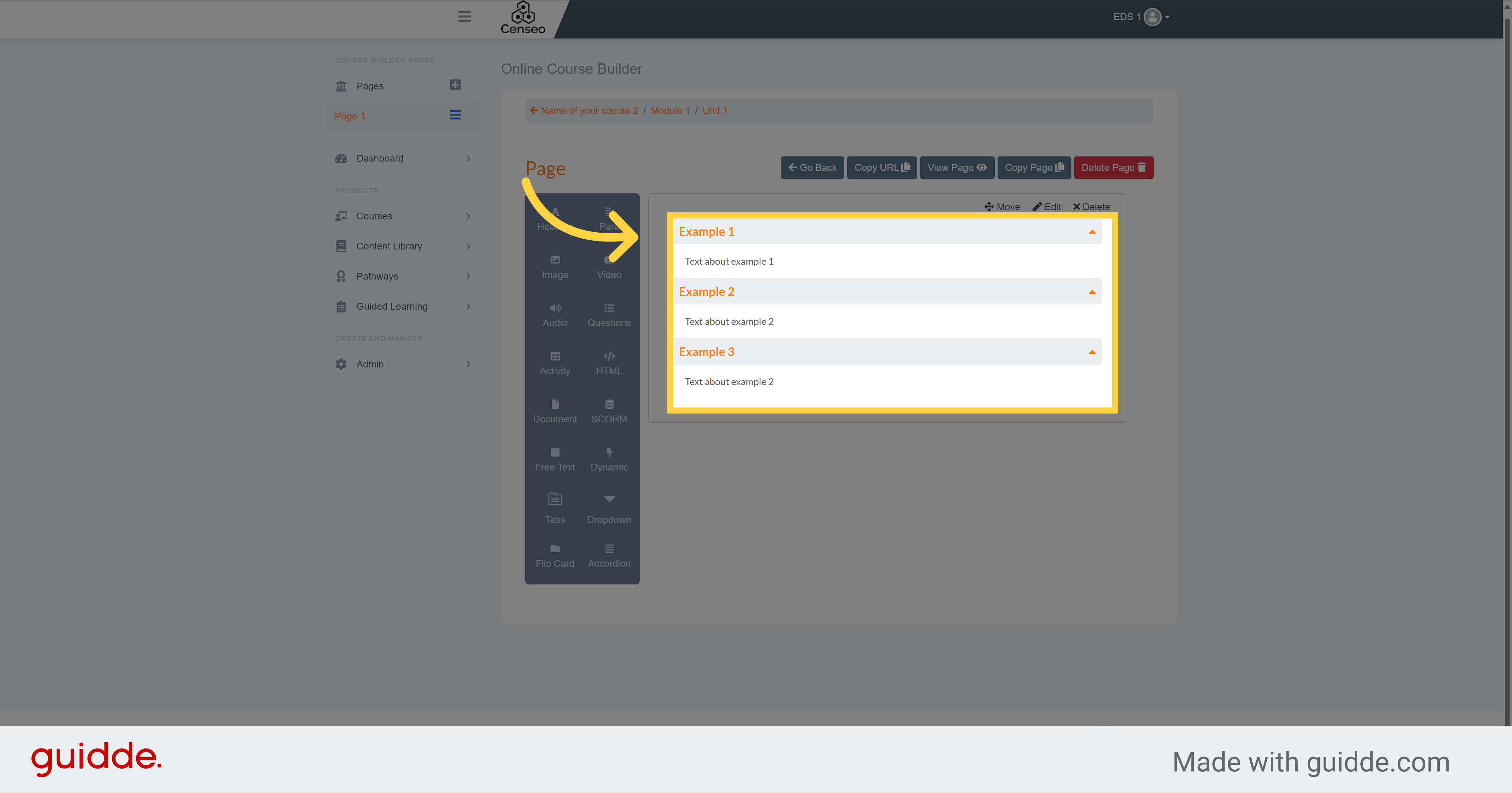Select the Video component tool
The width and height of the screenshot is (1512, 793).
coord(609,268)
